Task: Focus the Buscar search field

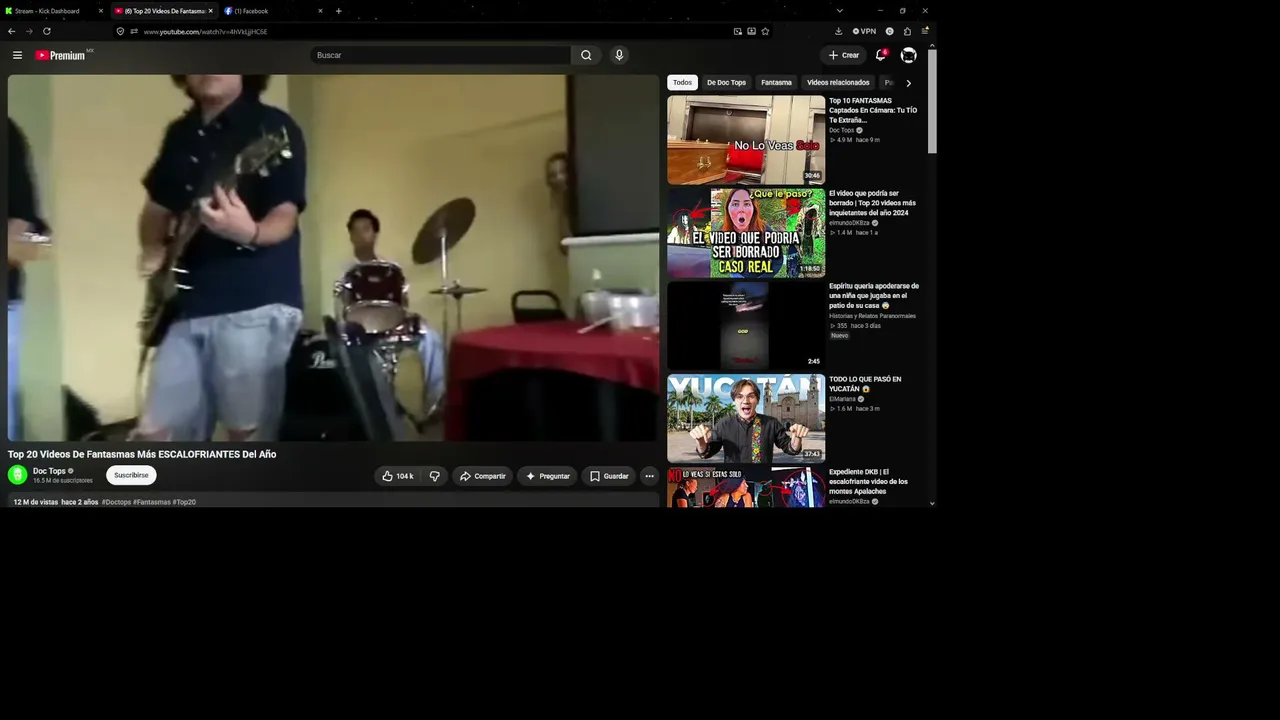Action: coord(441,55)
